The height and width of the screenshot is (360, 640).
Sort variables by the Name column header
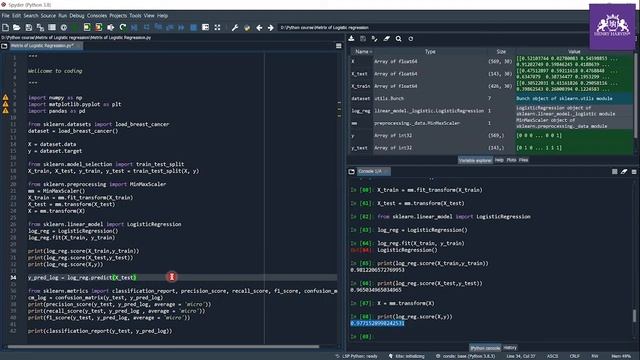coord(362,52)
